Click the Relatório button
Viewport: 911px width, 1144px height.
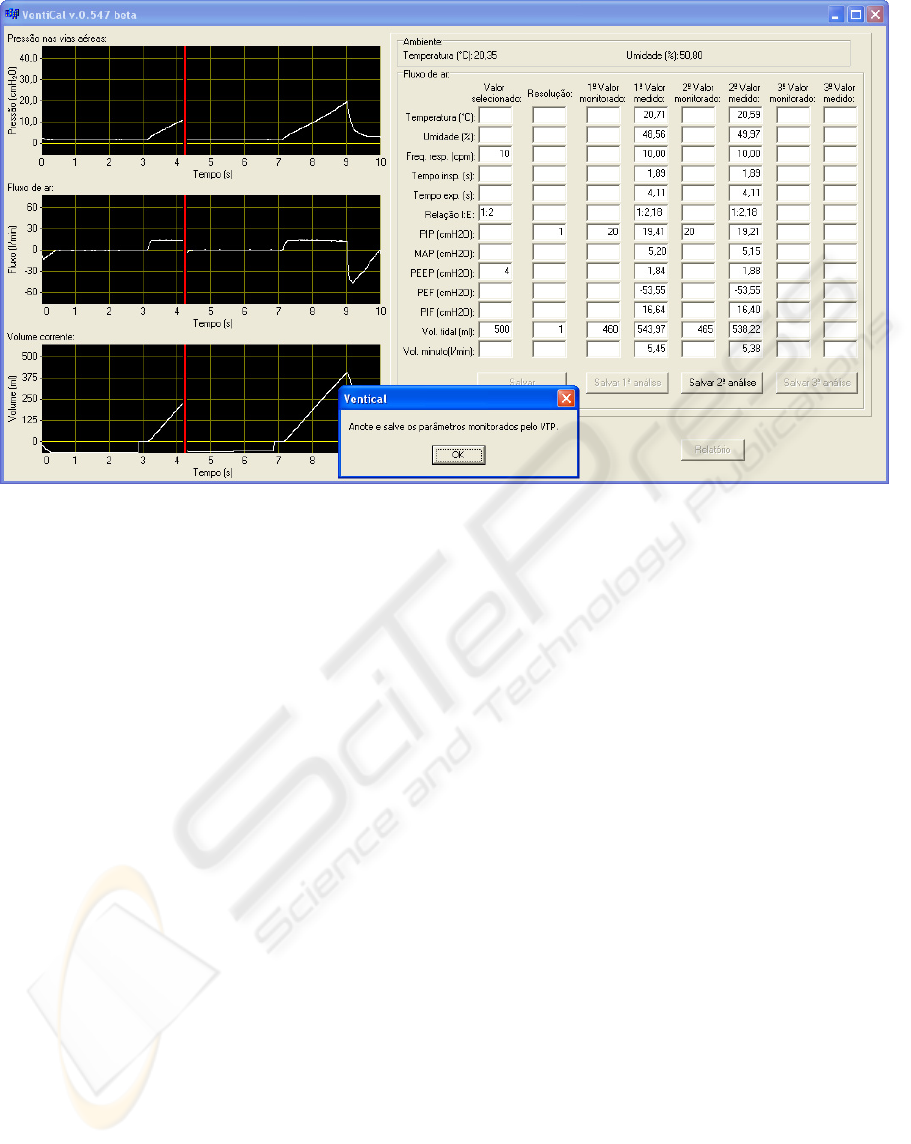coord(713,450)
